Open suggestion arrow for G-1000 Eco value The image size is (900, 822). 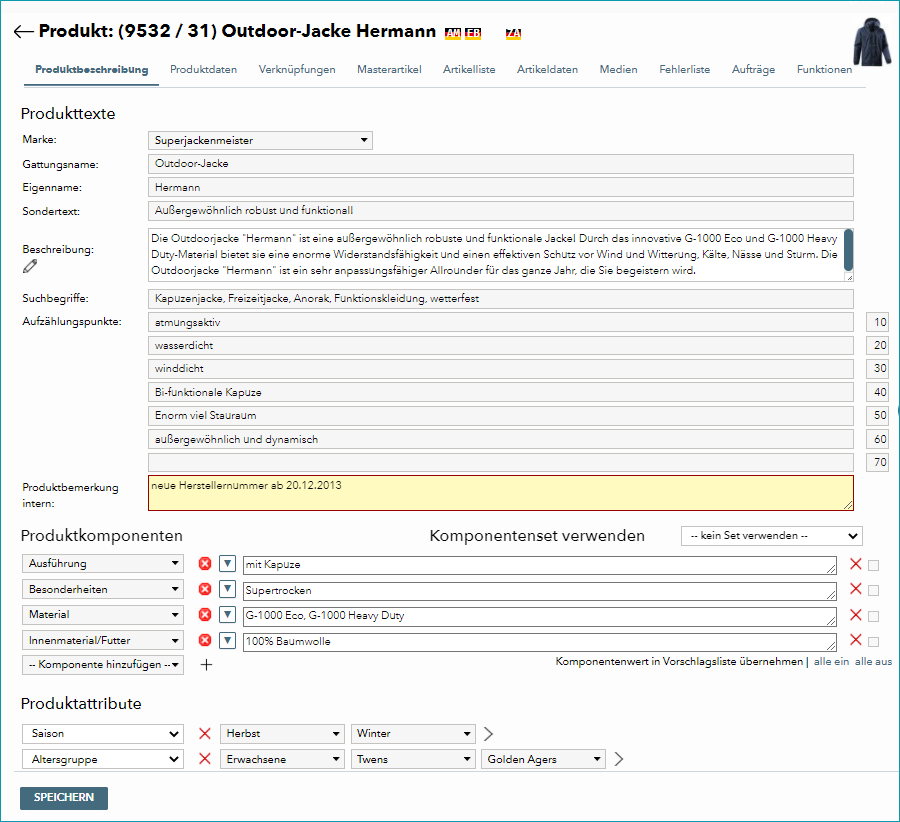tap(227, 615)
